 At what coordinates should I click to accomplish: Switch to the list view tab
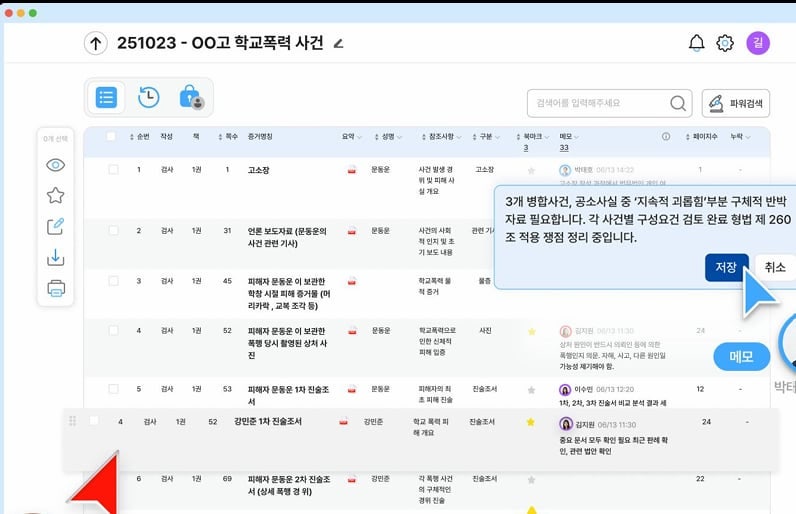106,97
